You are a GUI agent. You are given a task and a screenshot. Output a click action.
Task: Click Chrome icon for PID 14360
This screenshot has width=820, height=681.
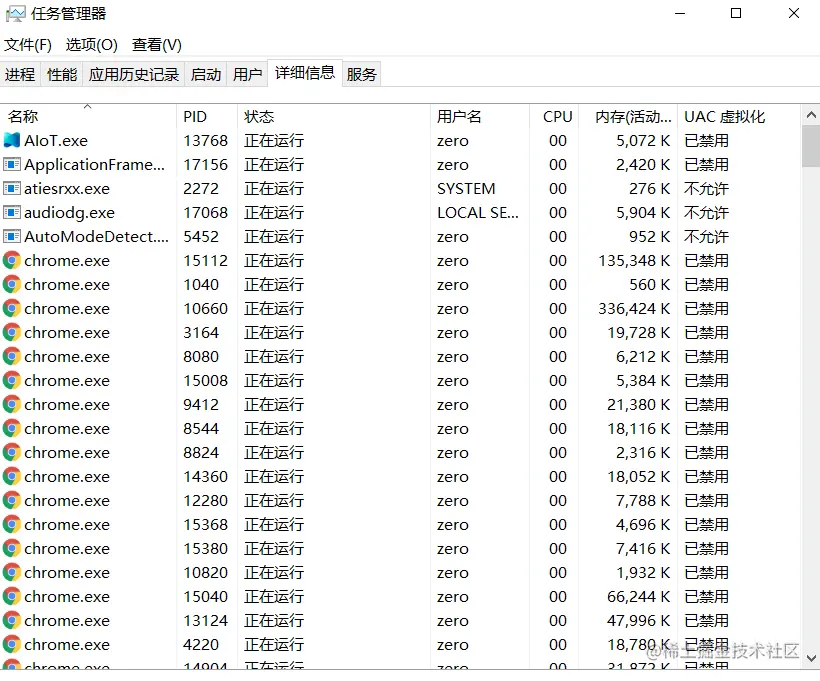(x=12, y=476)
